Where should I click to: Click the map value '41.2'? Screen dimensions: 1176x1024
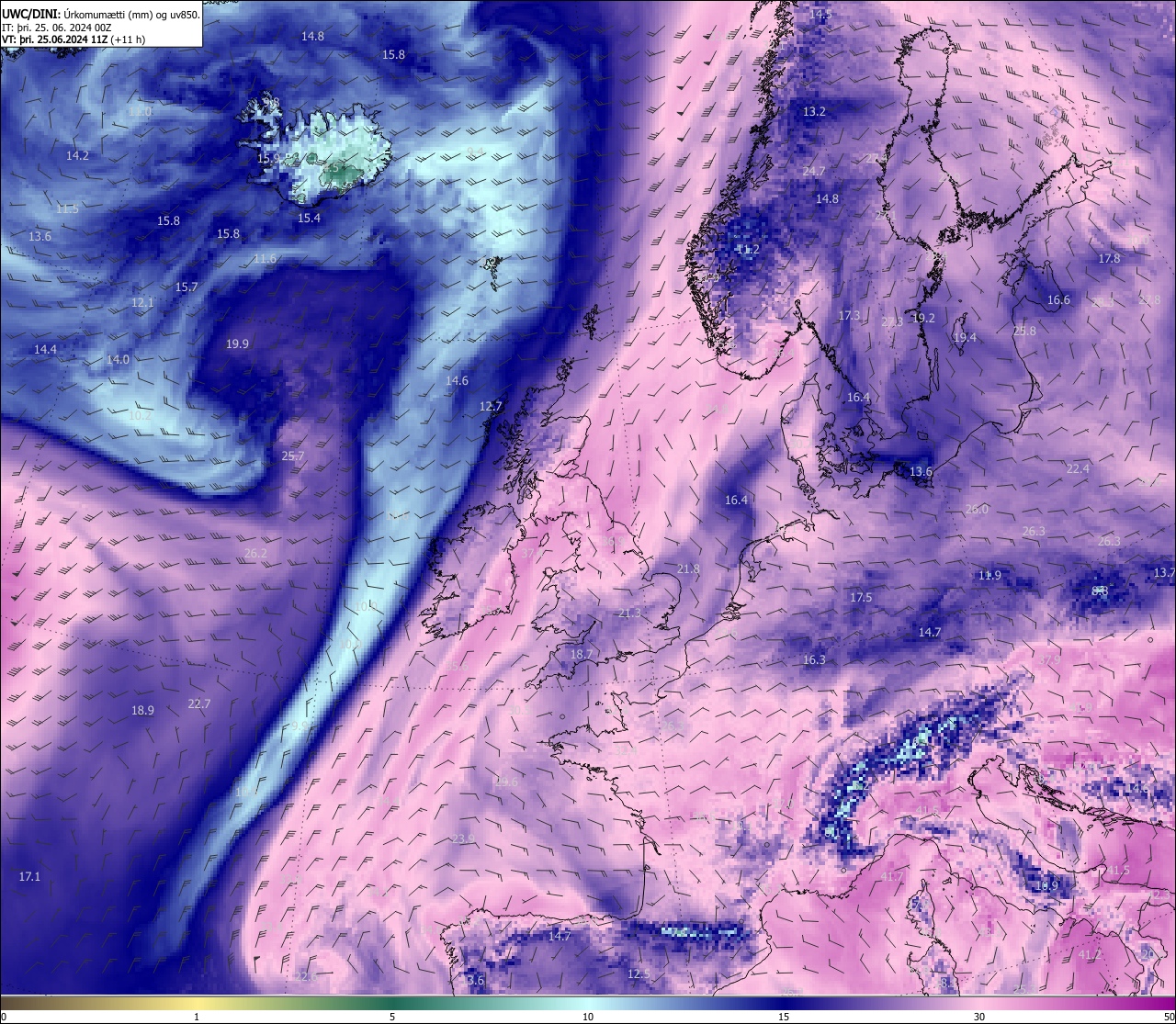tap(1089, 955)
